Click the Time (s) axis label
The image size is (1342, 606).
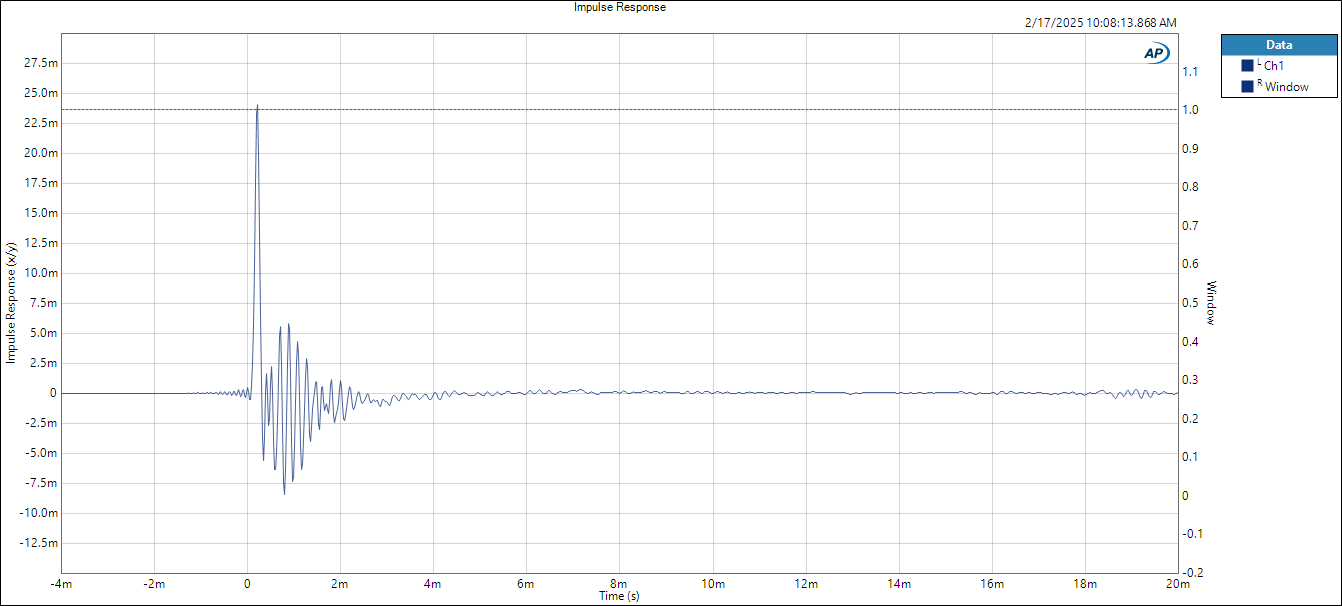pos(619,596)
